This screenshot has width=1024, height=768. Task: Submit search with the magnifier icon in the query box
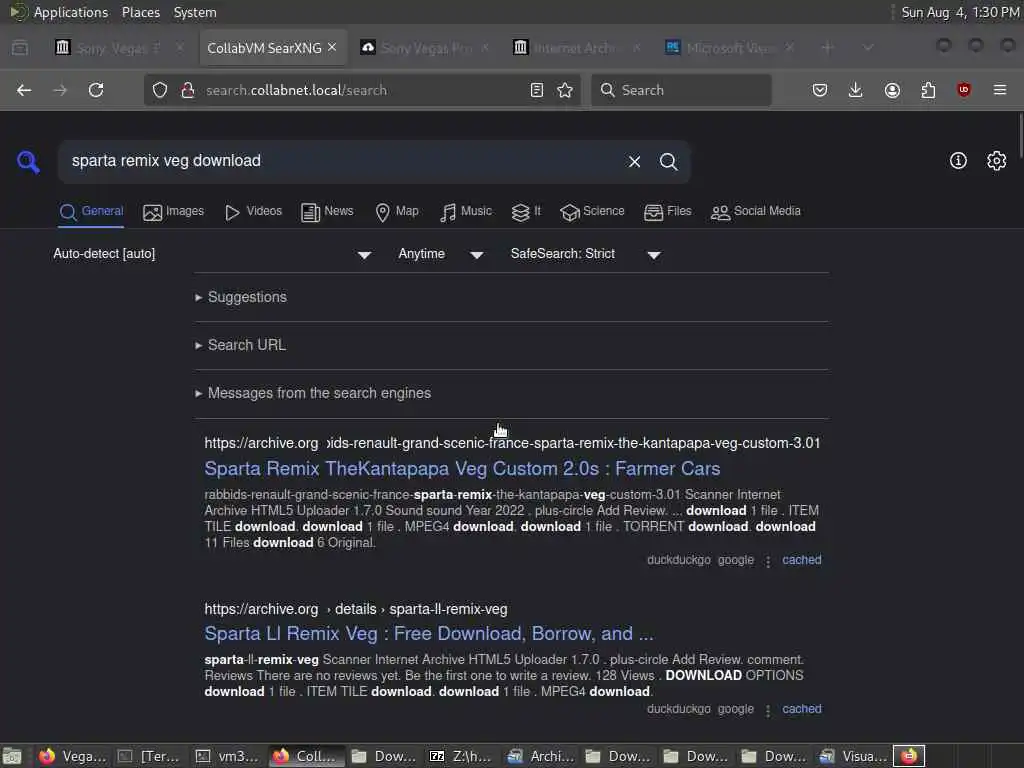pos(668,161)
